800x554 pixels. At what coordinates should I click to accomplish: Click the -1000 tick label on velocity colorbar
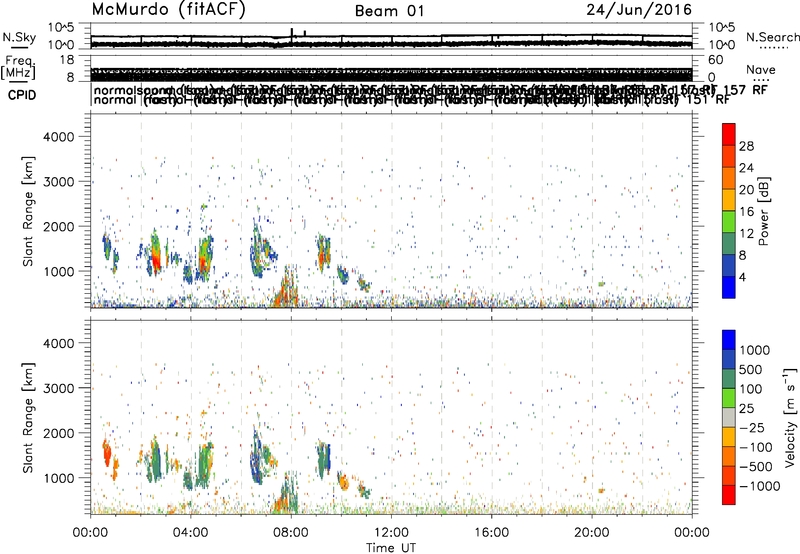[759, 486]
